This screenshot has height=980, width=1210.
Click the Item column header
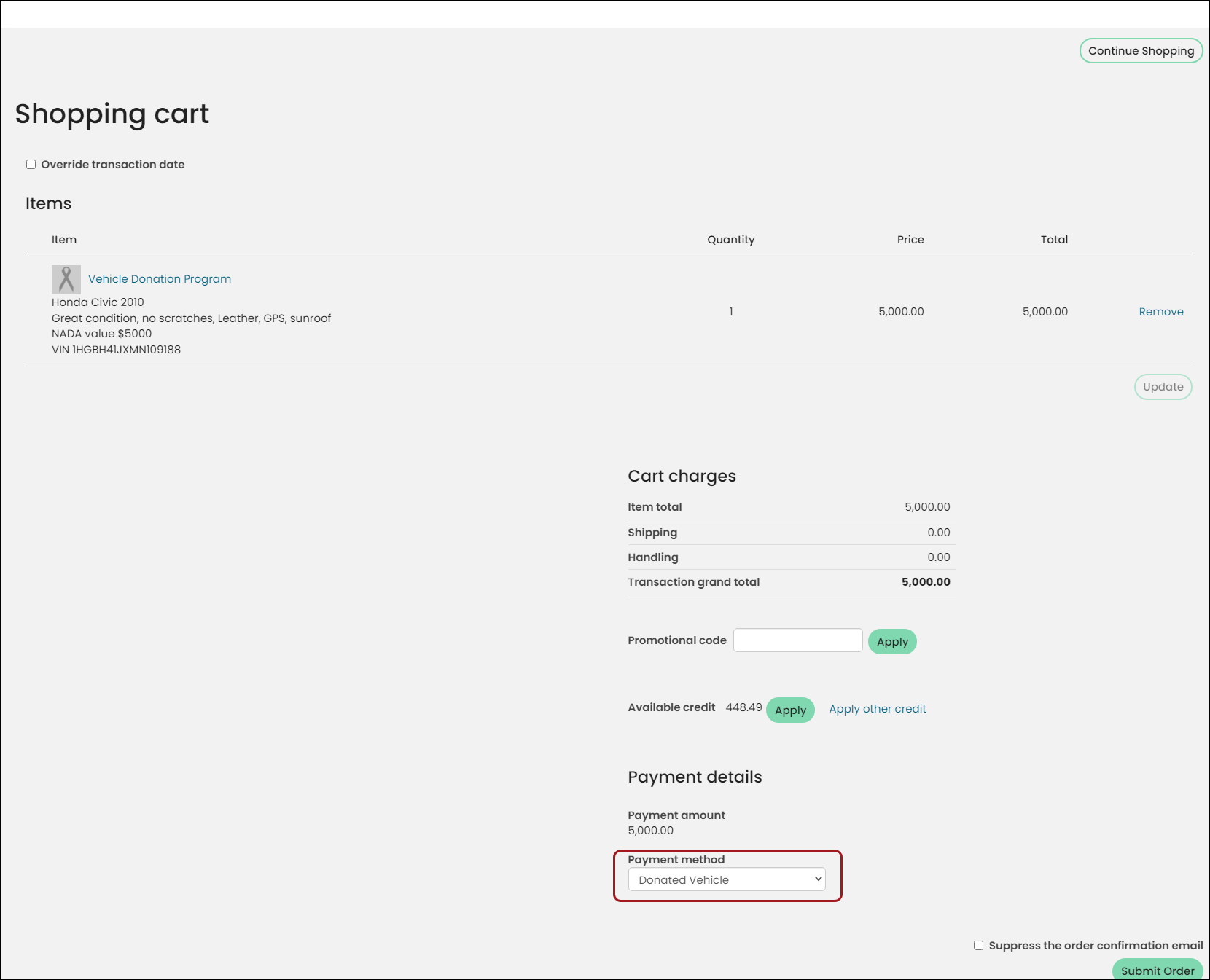click(64, 240)
